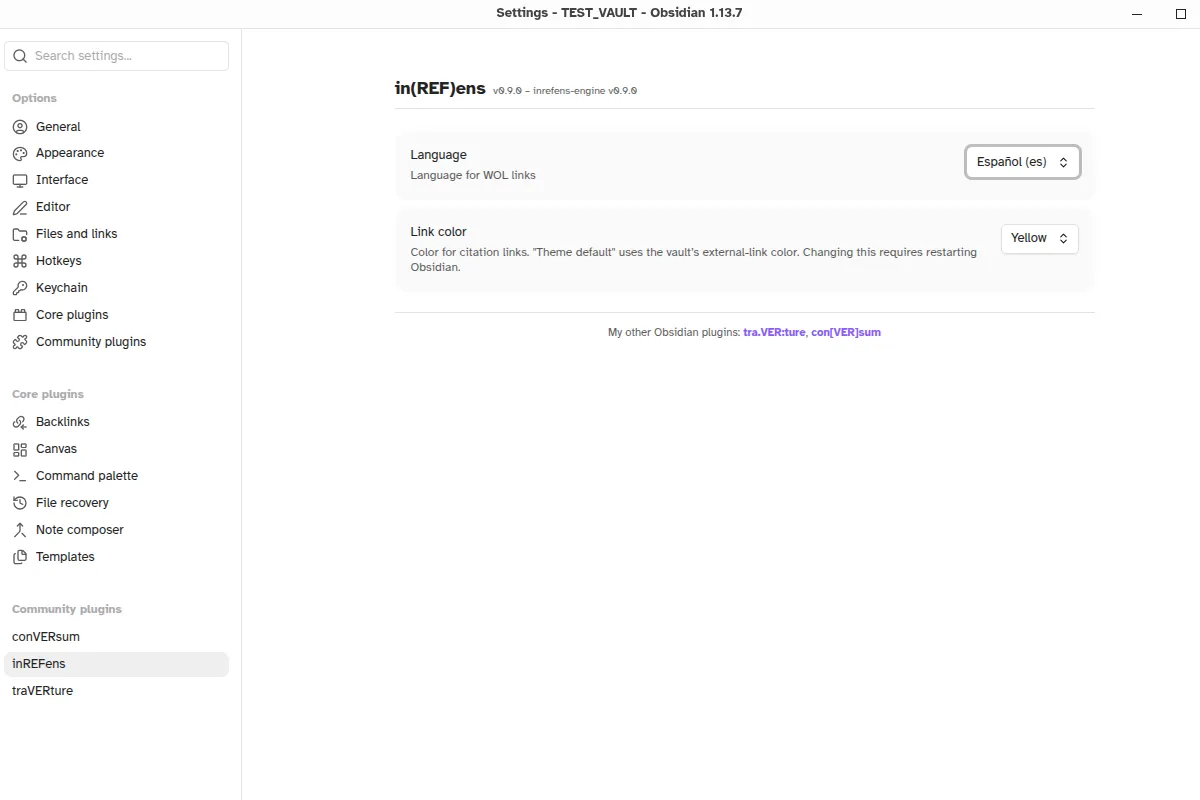
Task: Open Canvas plugin settings
Action: [116, 450]
